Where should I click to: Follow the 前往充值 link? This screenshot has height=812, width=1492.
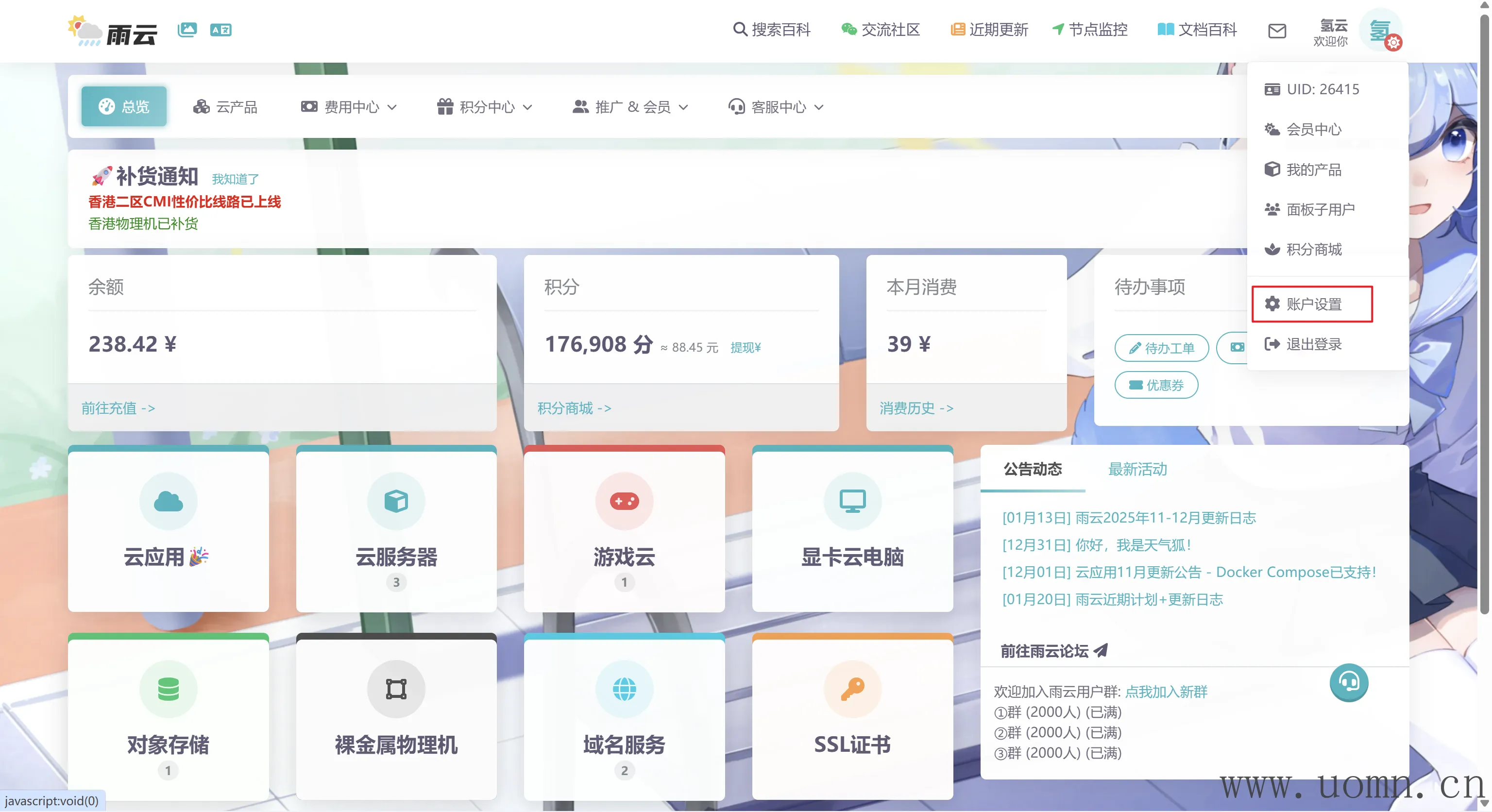118,408
